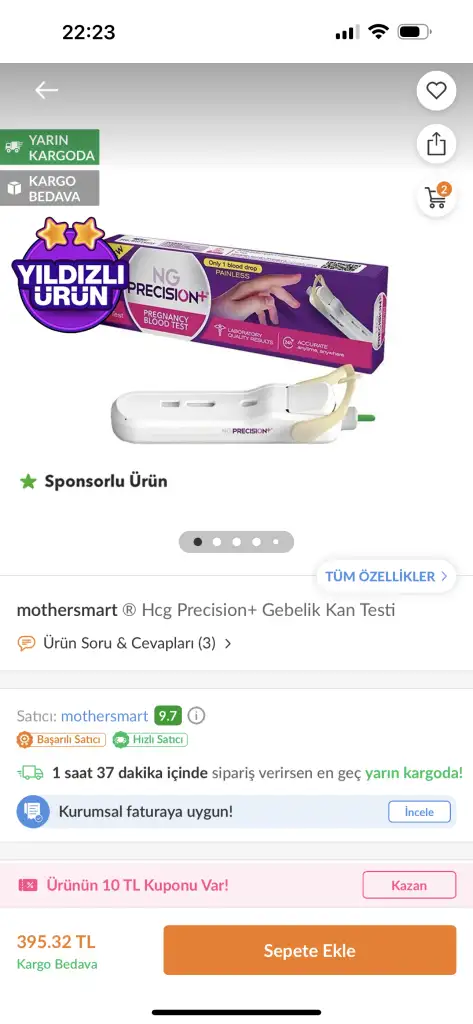Add product to favorites with heart icon
Image resolution: width=473 pixels, height=1024 pixels.
click(x=436, y=90)
